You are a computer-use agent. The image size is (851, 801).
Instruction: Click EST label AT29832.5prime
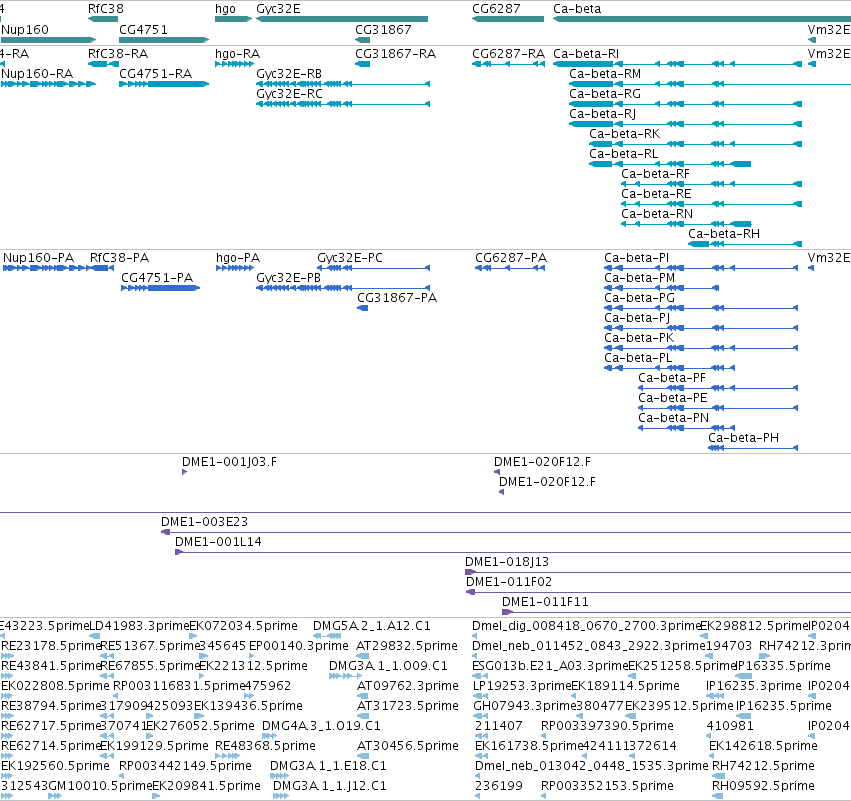407,646
